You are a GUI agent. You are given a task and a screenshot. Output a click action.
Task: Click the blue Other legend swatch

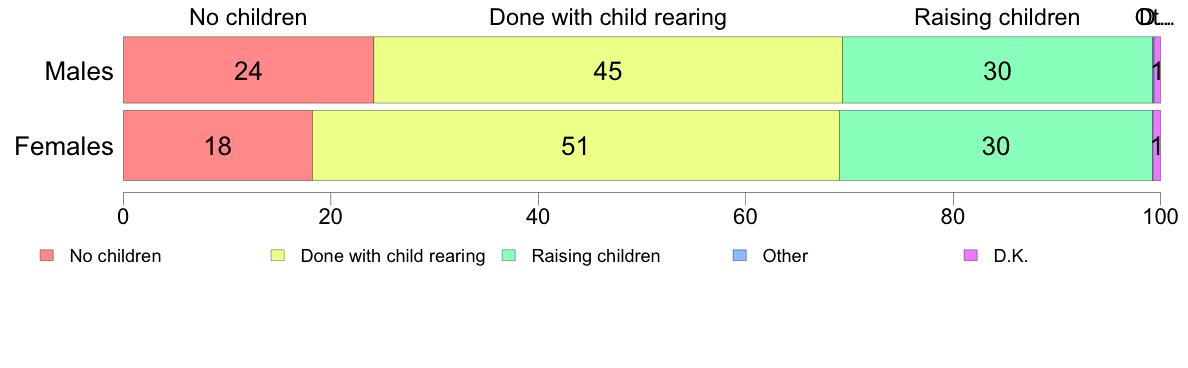pos(740,256)
